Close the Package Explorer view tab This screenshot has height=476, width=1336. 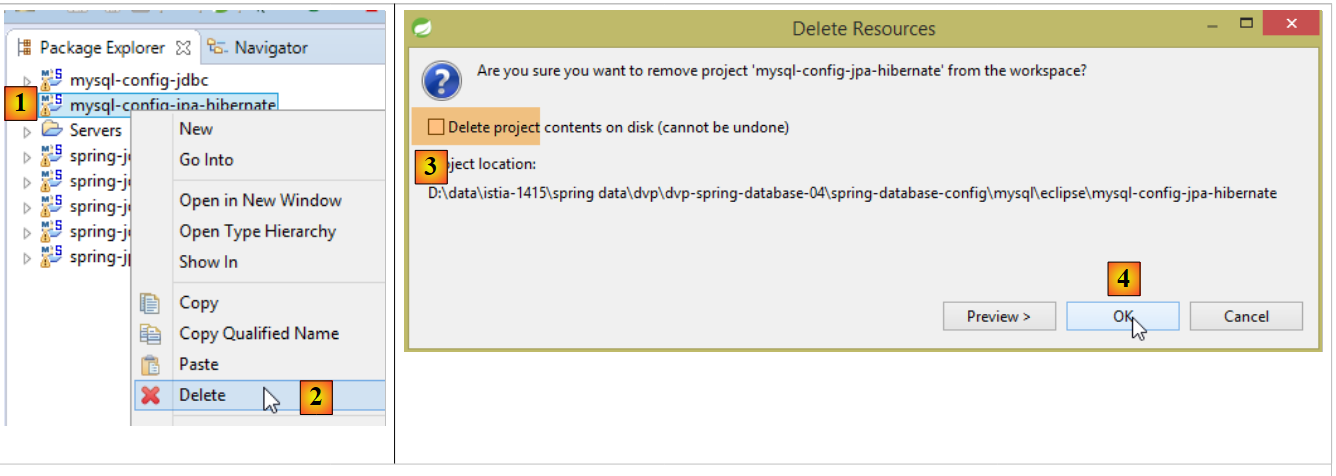coord(183,47)
